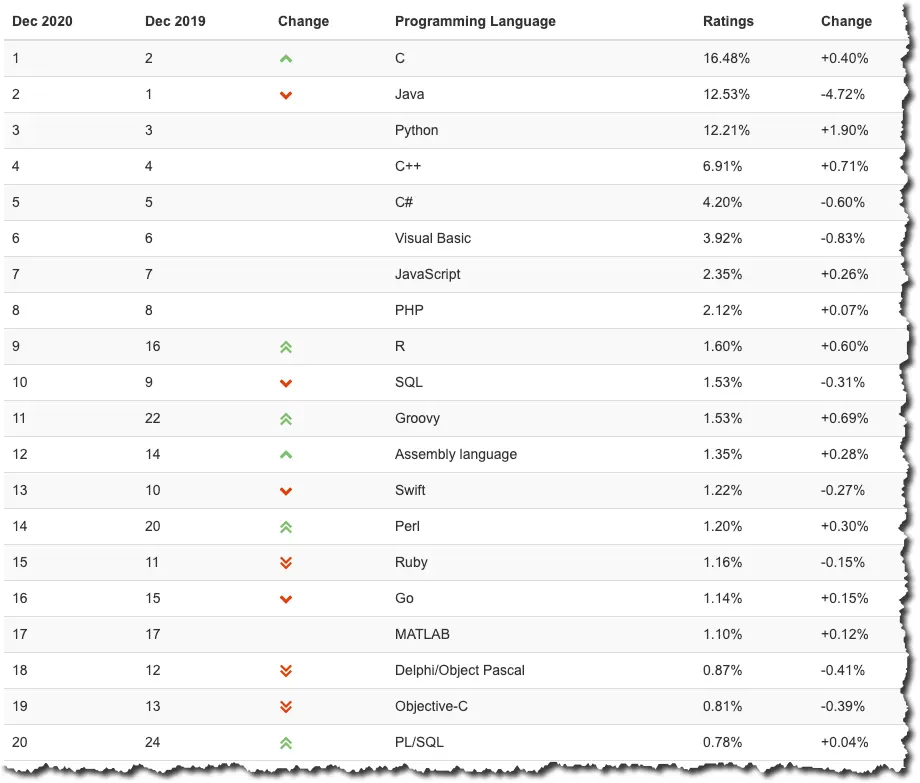This screenshot has width=920, height=783.
Task: Click the JavaScript language entry
Action: tap(427, 274)
